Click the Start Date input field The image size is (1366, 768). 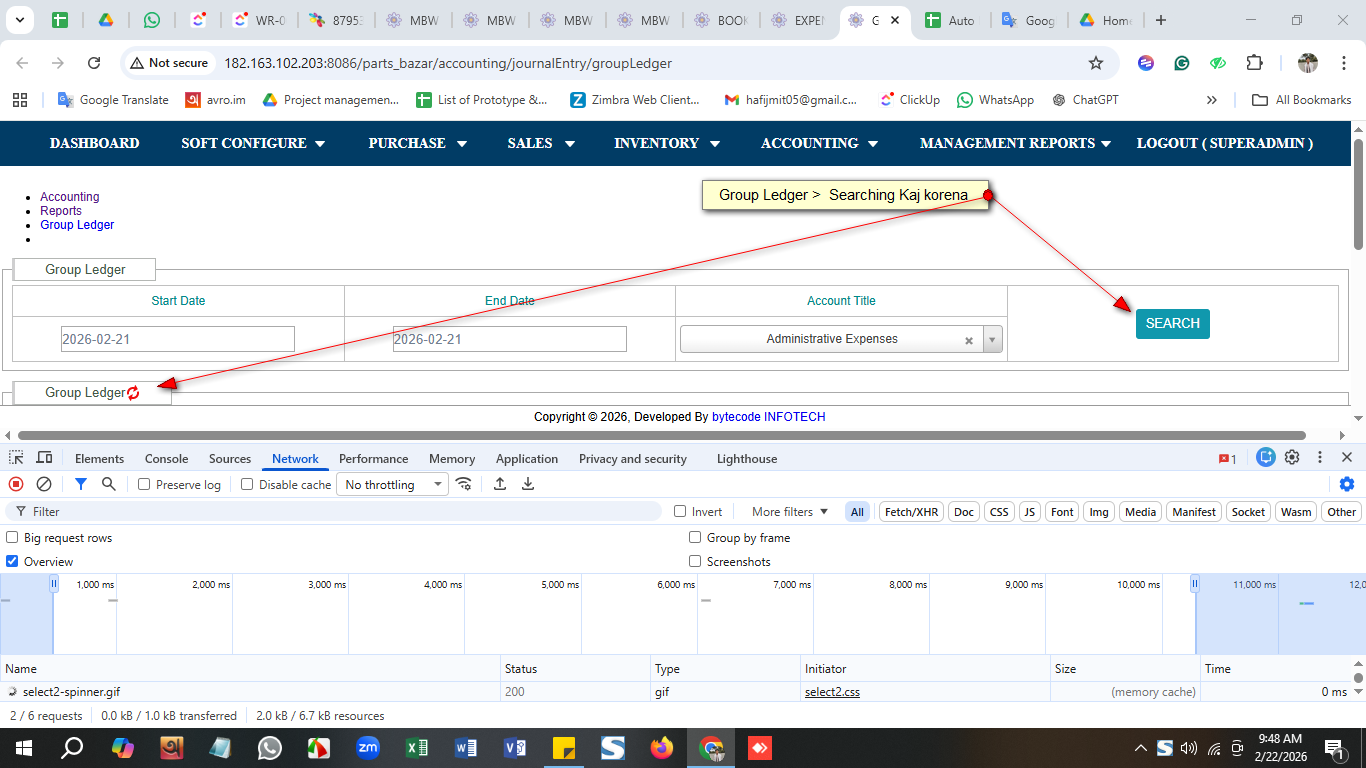[x=178, y=339]
